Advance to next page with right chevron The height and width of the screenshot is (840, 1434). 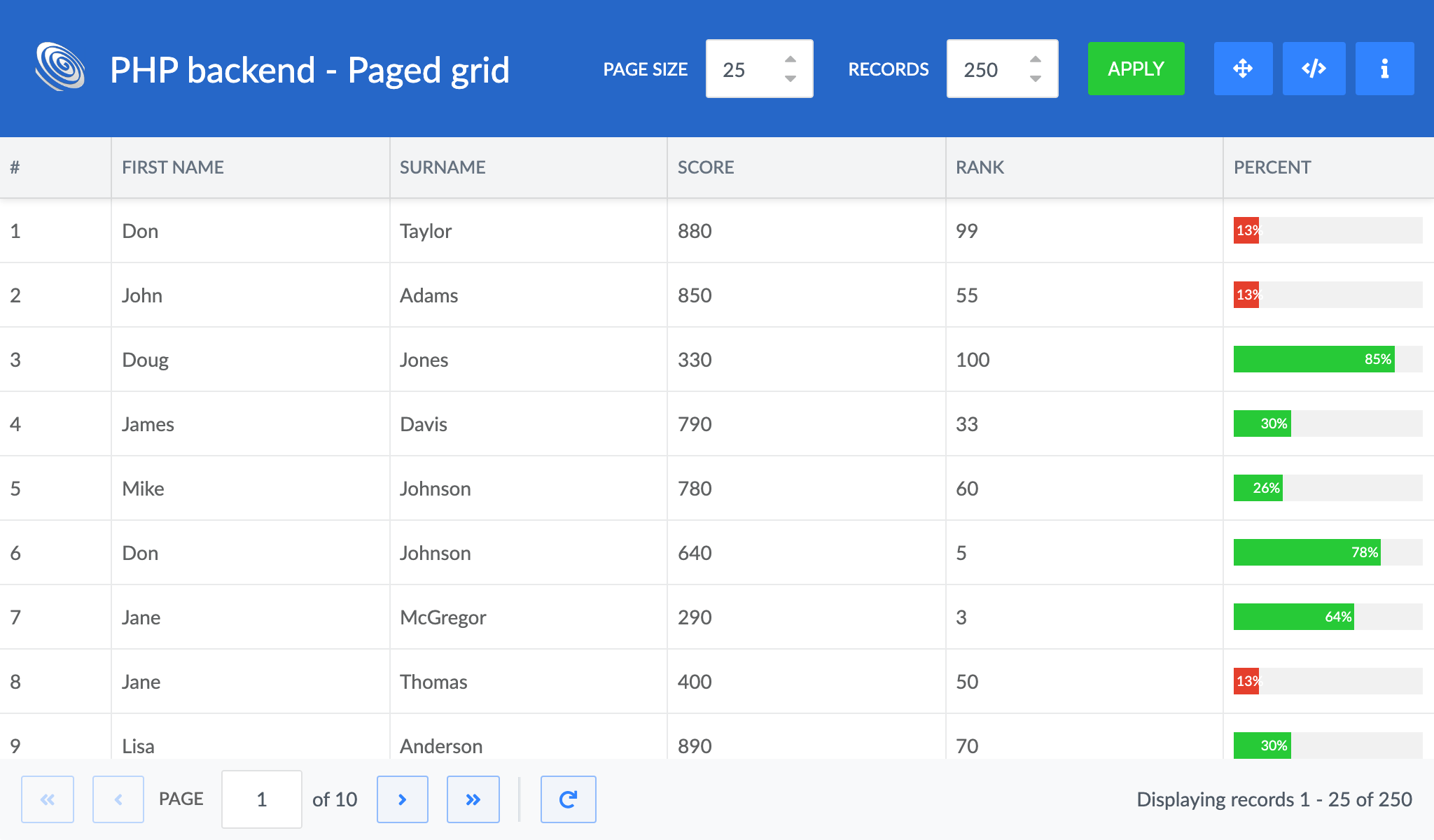point(403,799)
